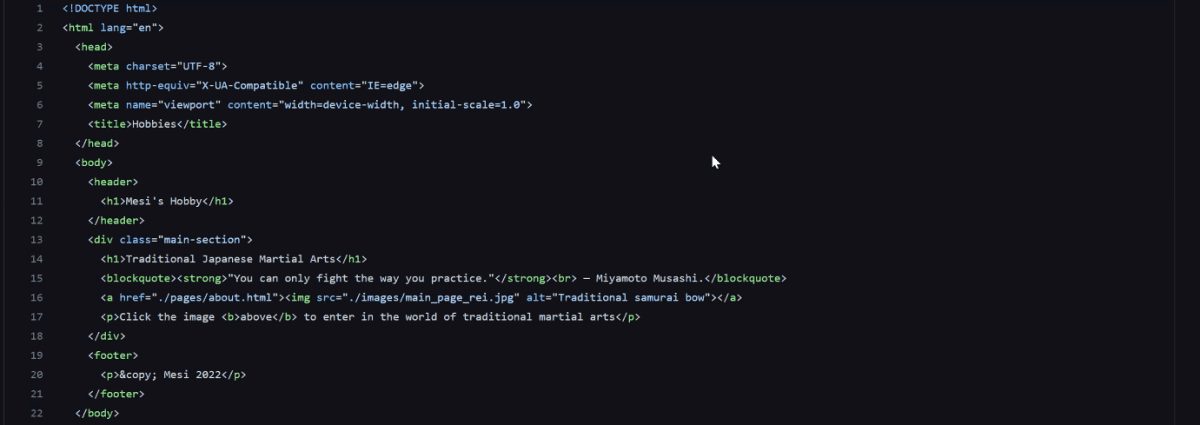Click the DOCTYPE html declaration
This screenshot has height=425, width=1200.
pos(110,9)
